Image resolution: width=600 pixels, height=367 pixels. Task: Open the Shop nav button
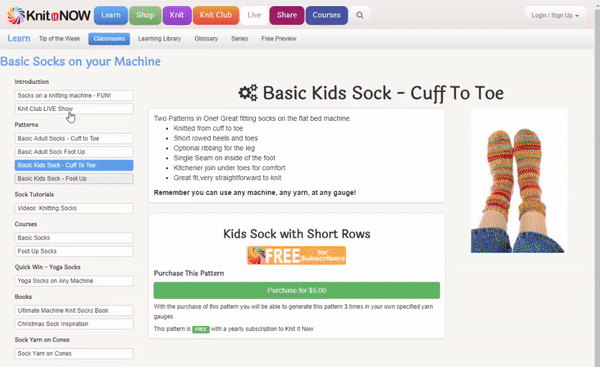click(145, 15)
